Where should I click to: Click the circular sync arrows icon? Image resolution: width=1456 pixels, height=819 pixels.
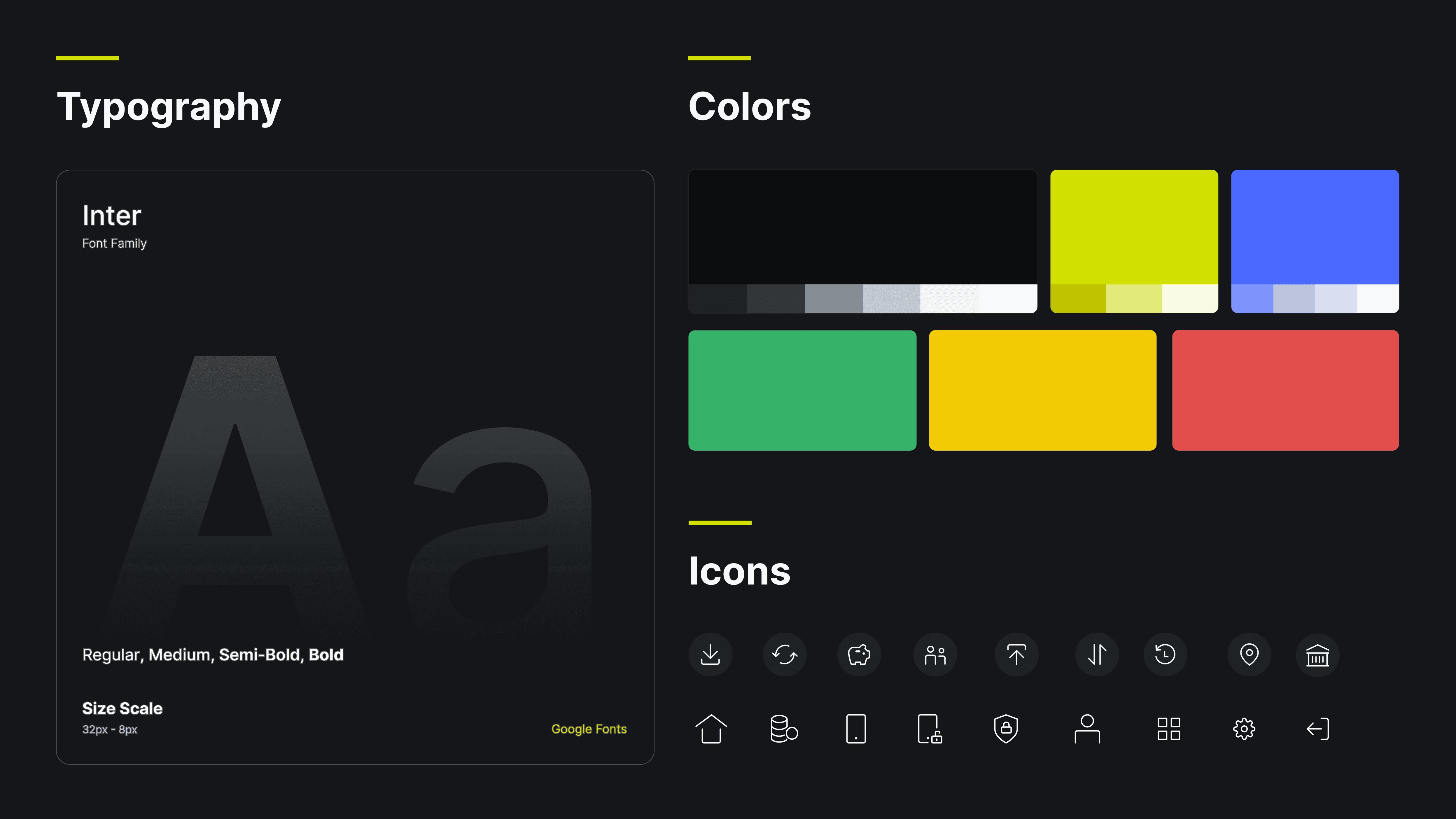pyautogui.click(x=785, y=654)
